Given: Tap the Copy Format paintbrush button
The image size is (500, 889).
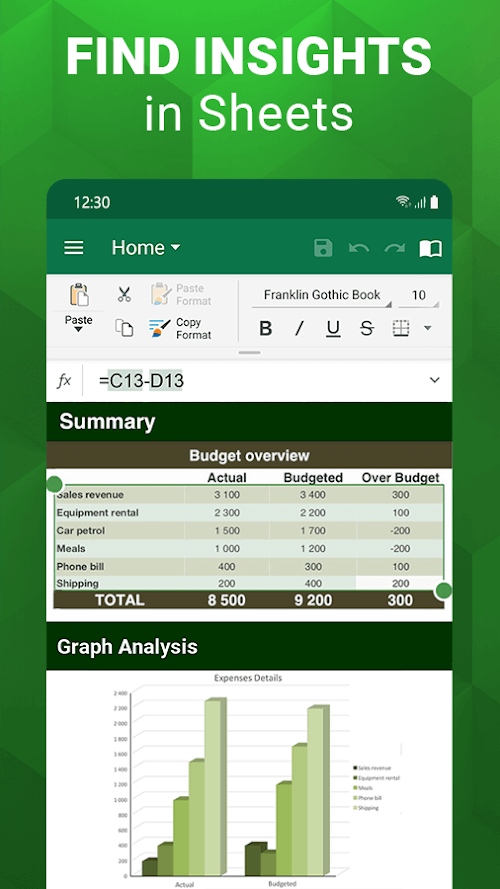Looking at the screenshot, I should tap(180, 328).
